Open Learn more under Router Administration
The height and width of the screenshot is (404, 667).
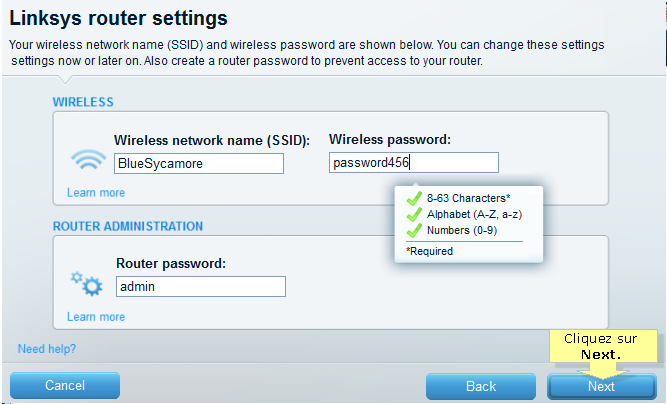click(x=96, y=317)
